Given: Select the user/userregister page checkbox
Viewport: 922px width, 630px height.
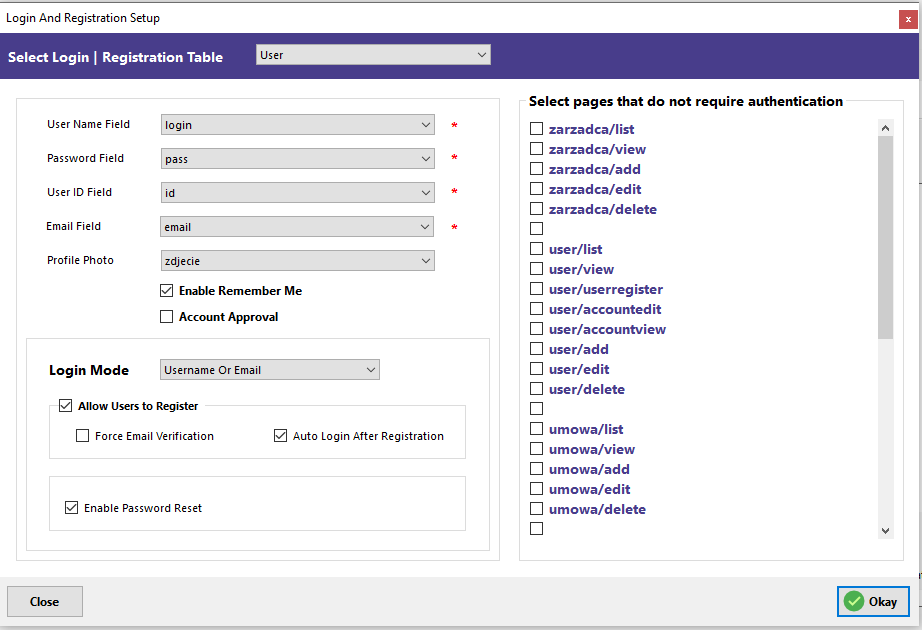Looking at the screenshot, I should [536, 288].
